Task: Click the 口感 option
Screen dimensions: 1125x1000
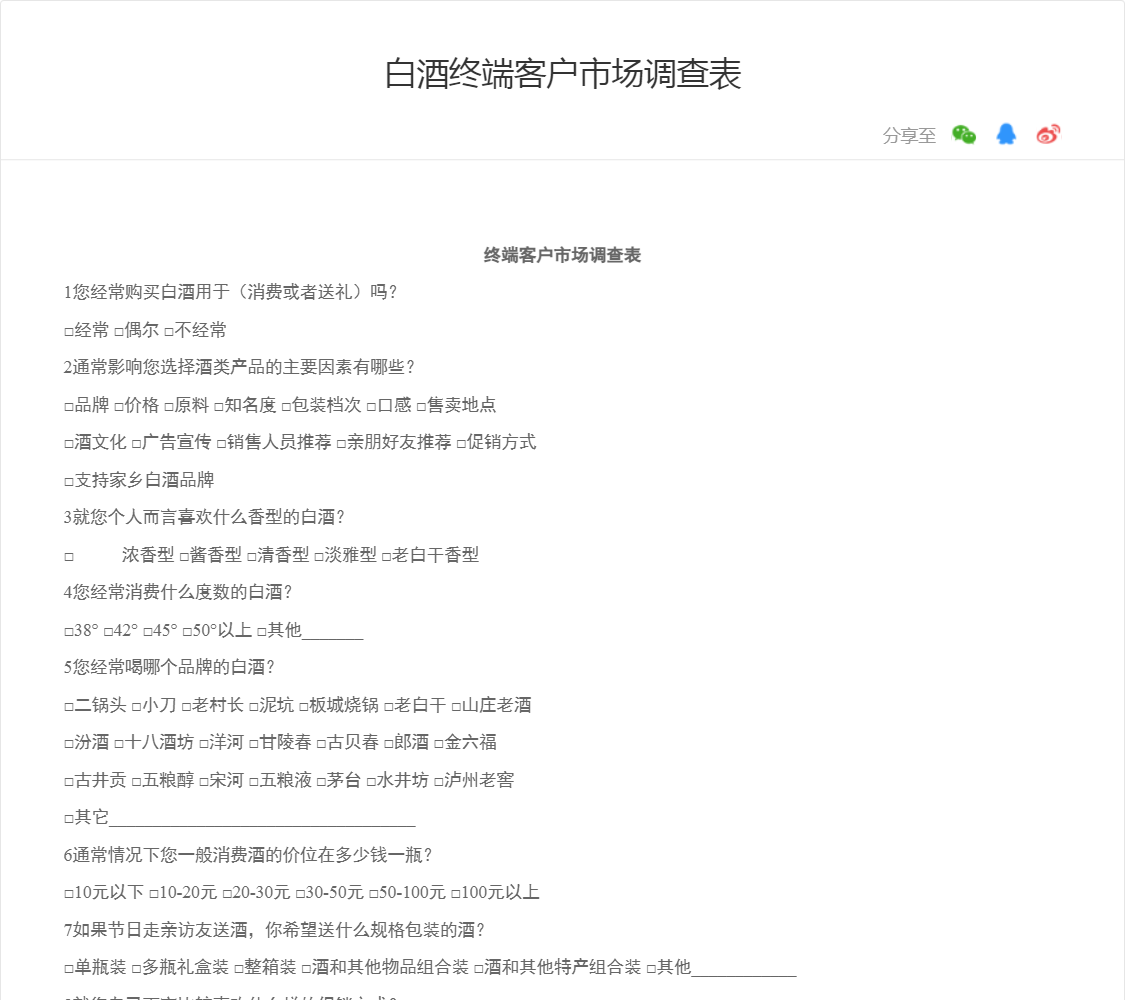Action: coord(389,405)
